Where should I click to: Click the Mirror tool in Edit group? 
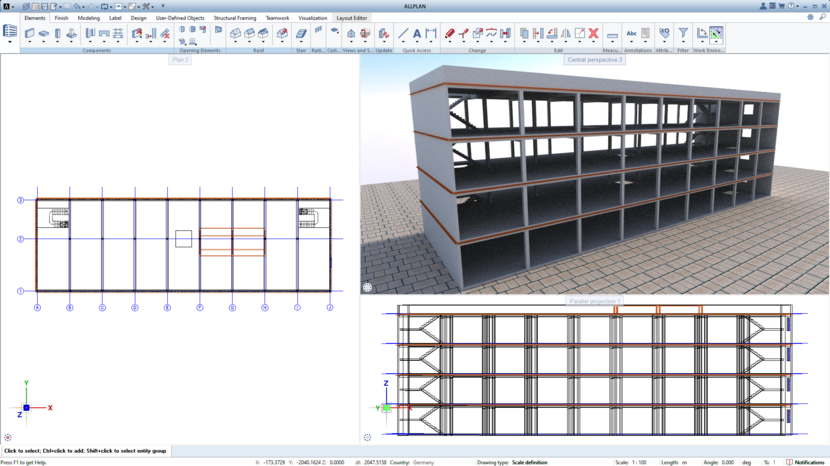pyautogui.click(x=565, y=33)
